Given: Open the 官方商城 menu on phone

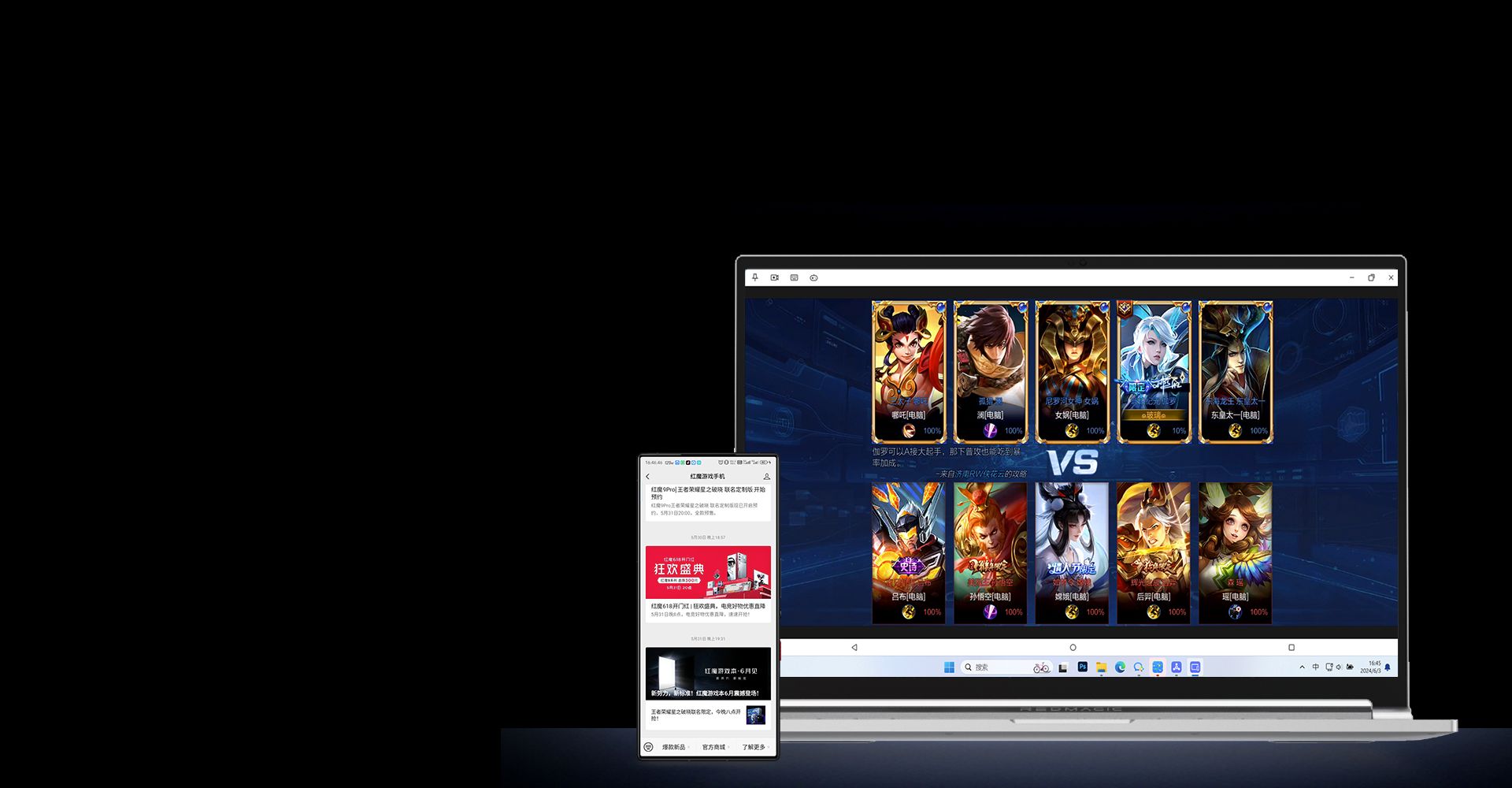Looking at the screenshot, I should pyautogui.click(x=714, y=747).
